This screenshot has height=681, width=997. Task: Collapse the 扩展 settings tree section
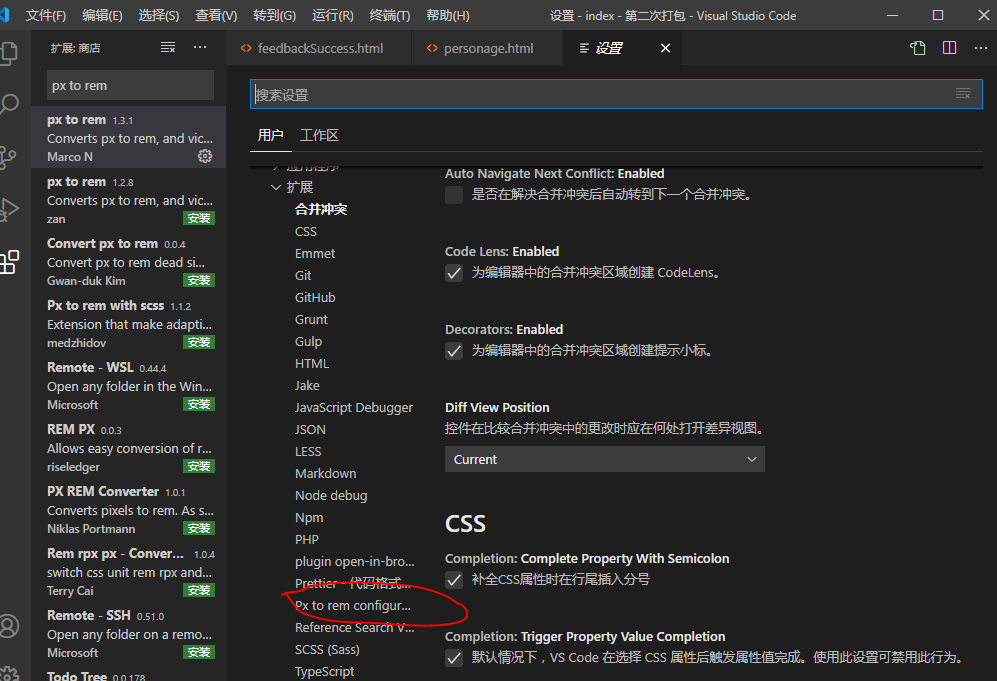[276, 187]
